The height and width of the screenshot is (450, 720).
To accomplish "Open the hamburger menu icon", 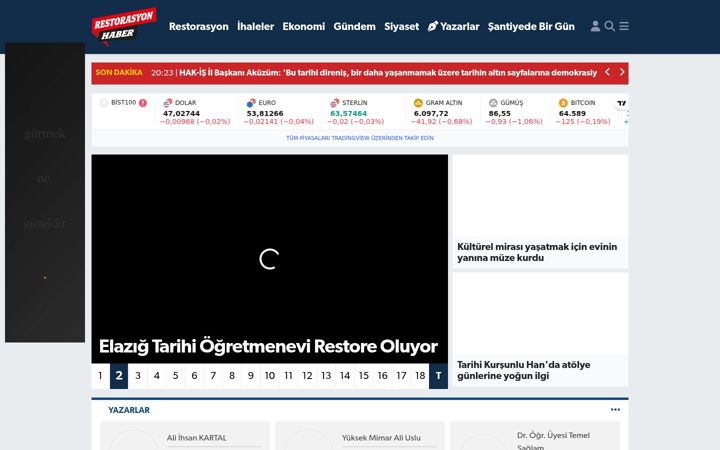I will coord(624,26).
